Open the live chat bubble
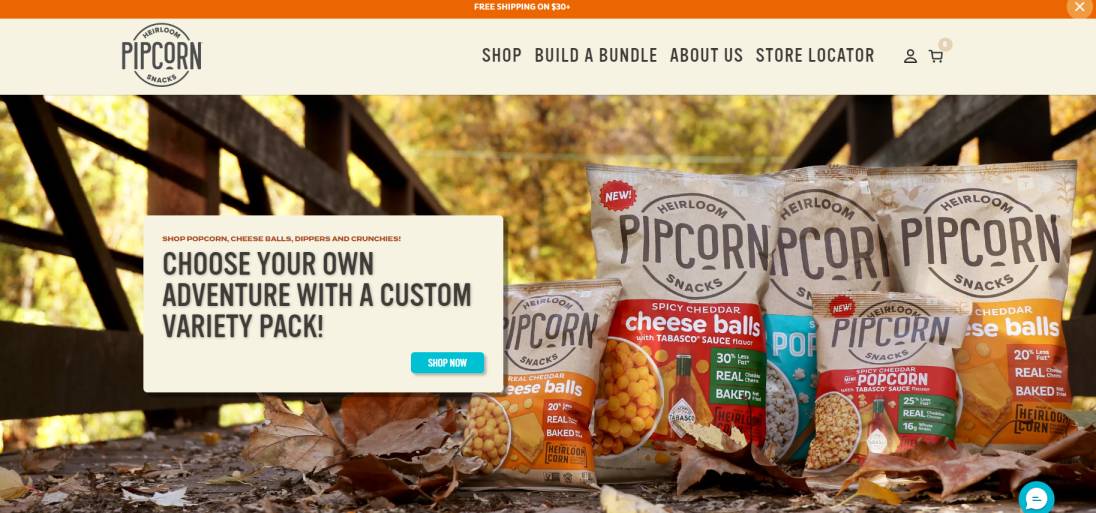This screenshot has height=513, width=1096. coord(1036,498)
